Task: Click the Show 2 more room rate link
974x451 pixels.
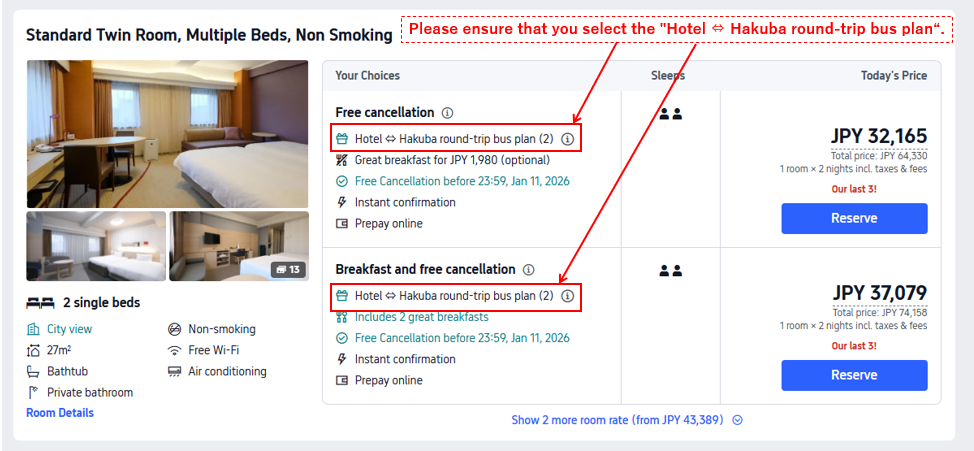Action: [616, 420]
